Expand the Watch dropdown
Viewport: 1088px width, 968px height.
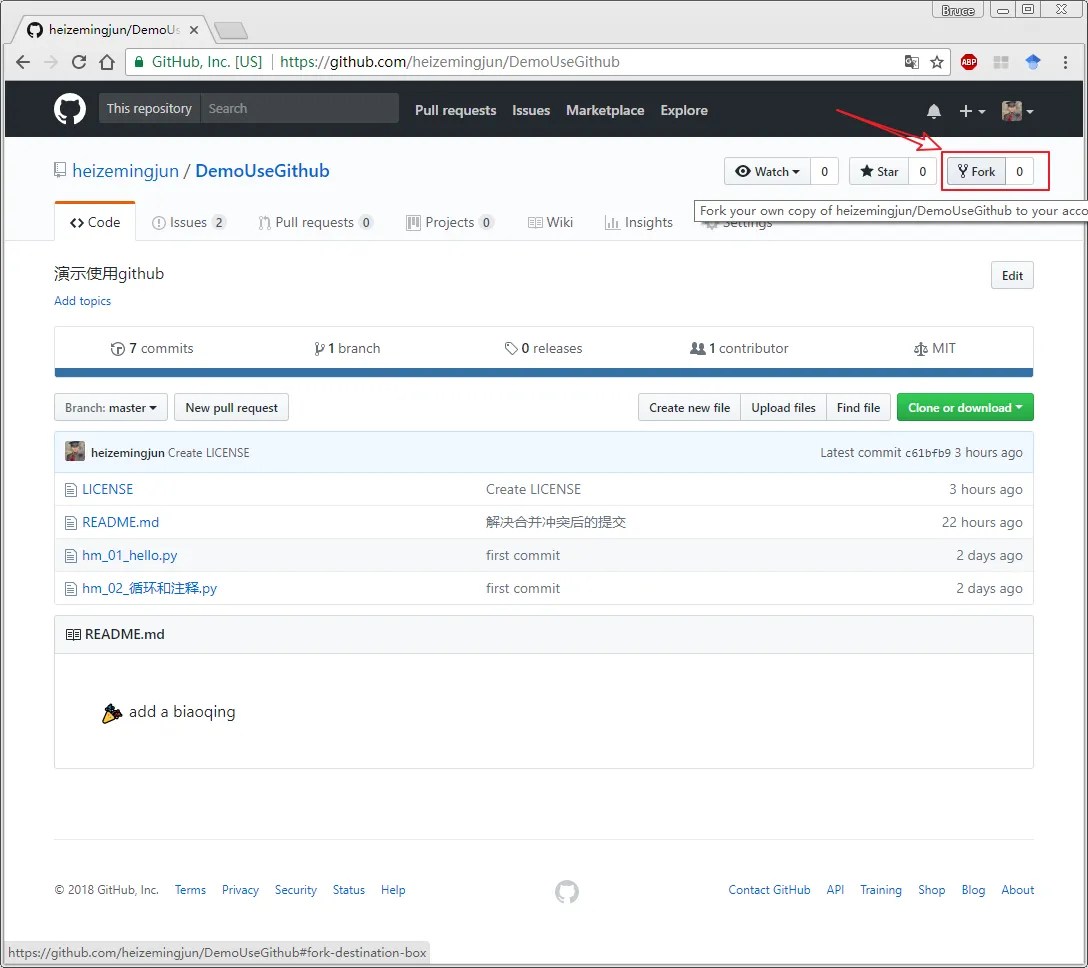point(767,172)
